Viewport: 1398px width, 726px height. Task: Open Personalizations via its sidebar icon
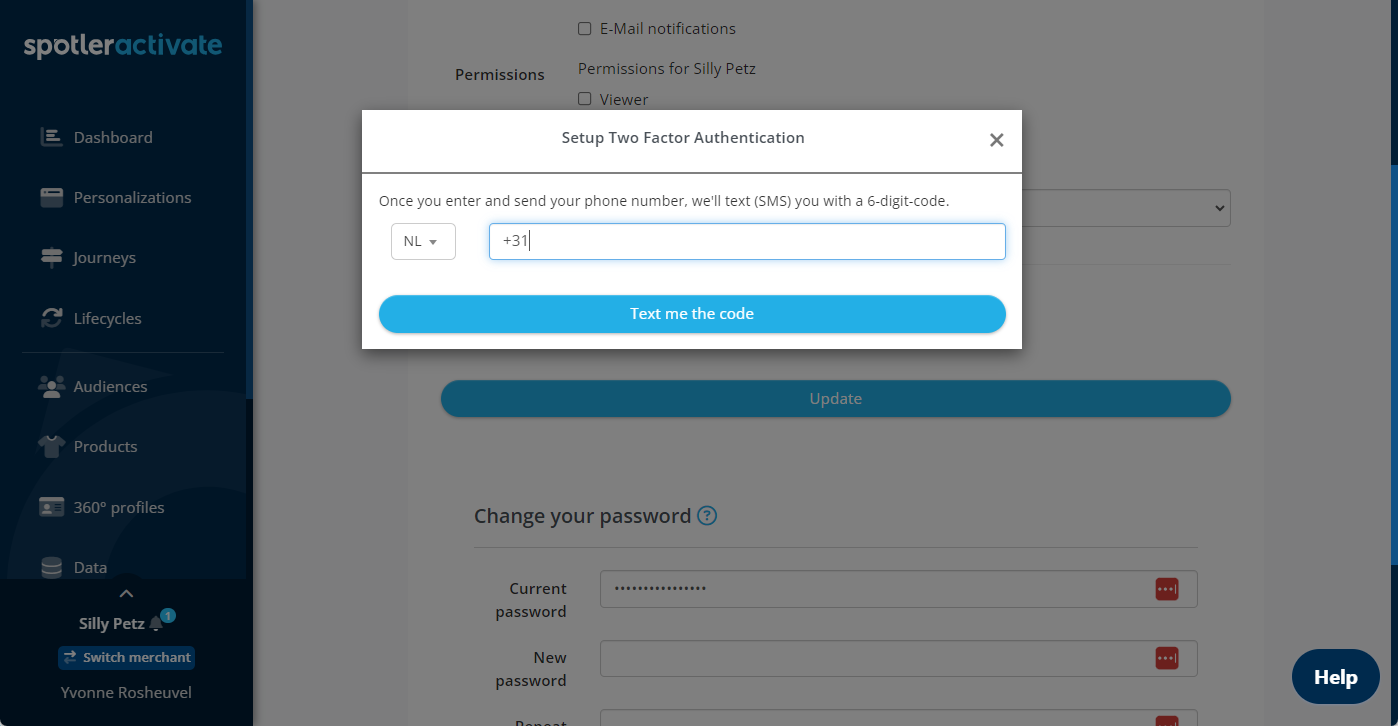coord(51,197)
